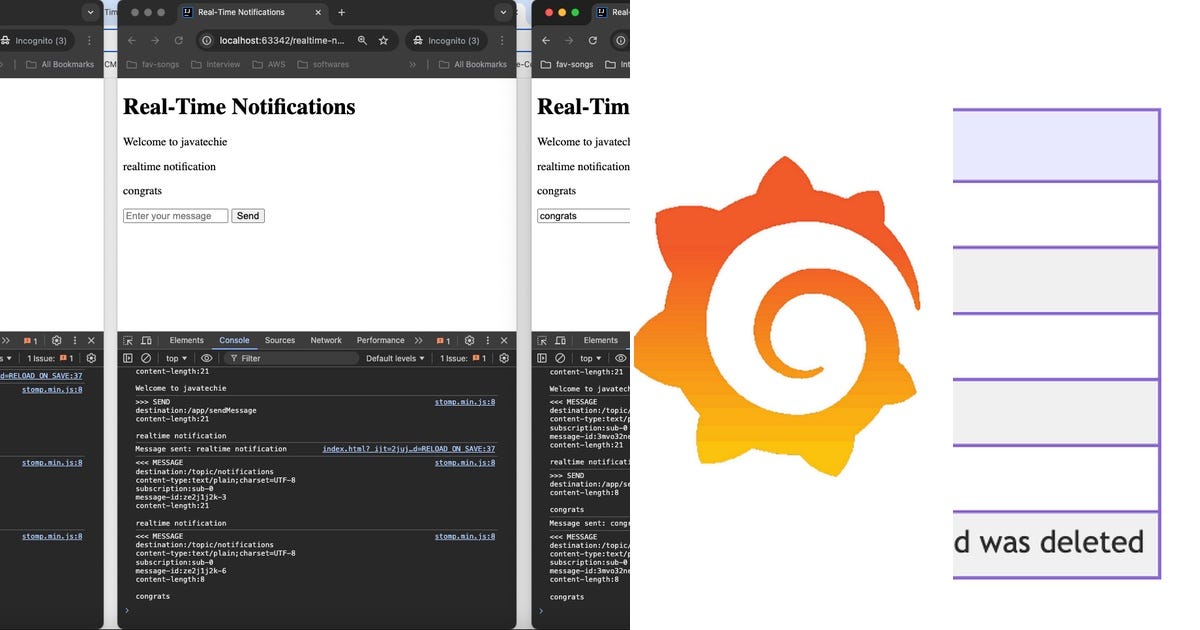Screen dimensions: 1200x630
Task: Toggle the console sidebar panel
Action: tap(127, 357)
